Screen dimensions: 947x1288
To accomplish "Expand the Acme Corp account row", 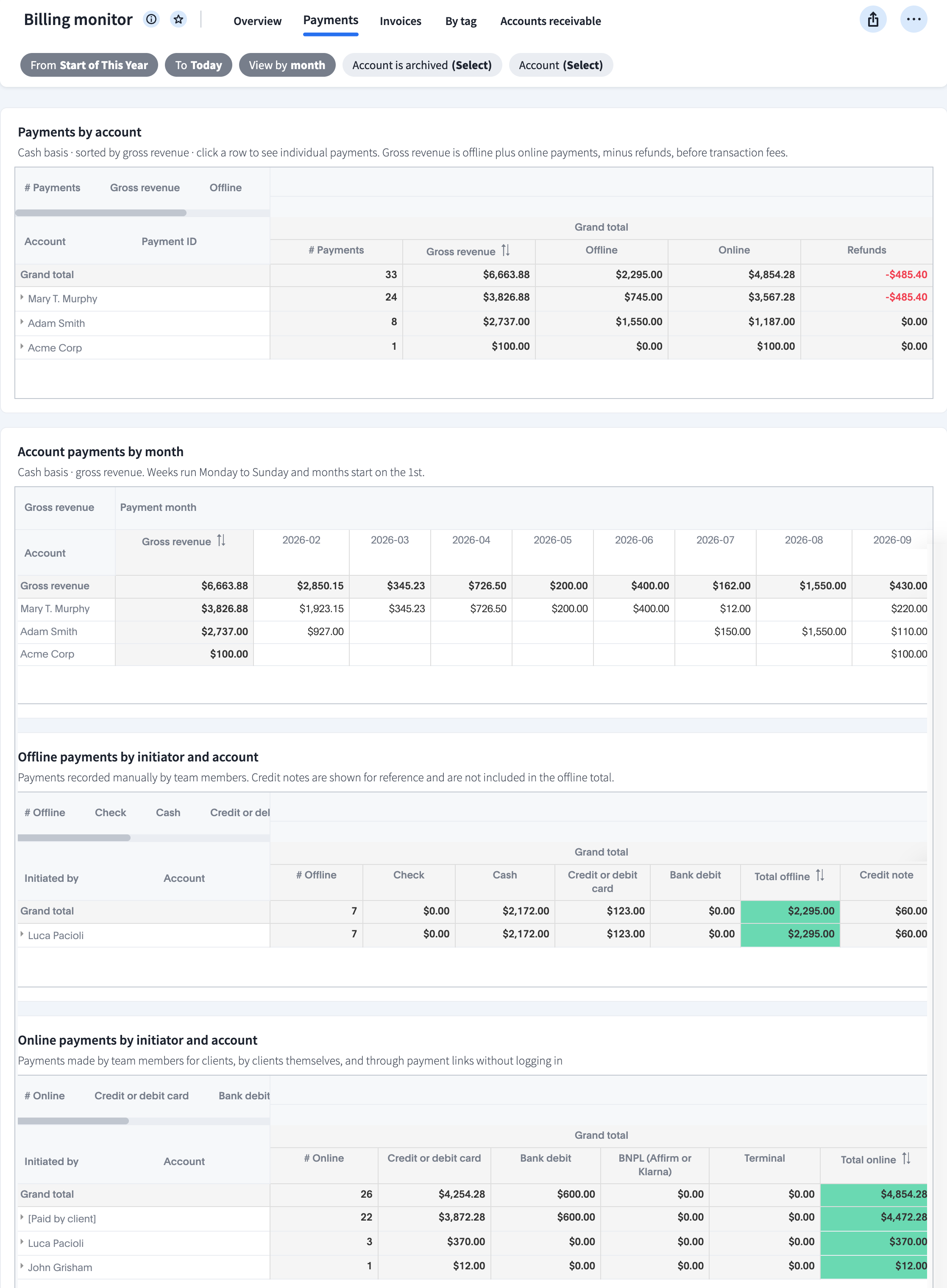I will click(22, 347).
